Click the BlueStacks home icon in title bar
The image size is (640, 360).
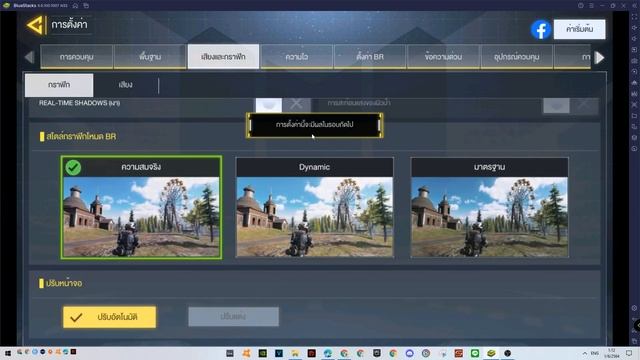[76, 6]
